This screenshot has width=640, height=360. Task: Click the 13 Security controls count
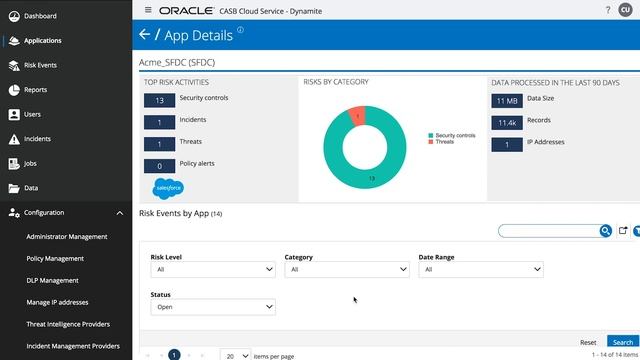(160, 100)
